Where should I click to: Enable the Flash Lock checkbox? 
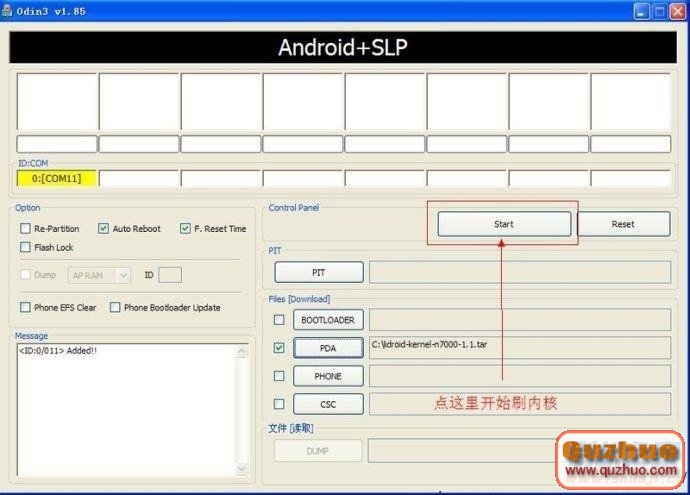(26, 247)
